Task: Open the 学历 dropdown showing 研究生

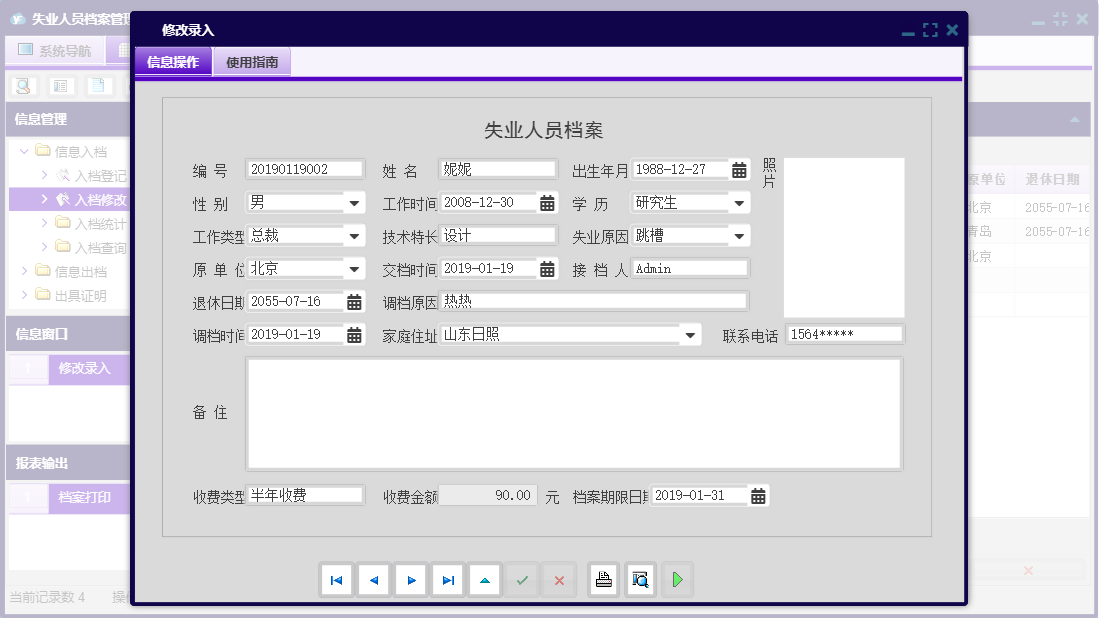Action: 737,202
